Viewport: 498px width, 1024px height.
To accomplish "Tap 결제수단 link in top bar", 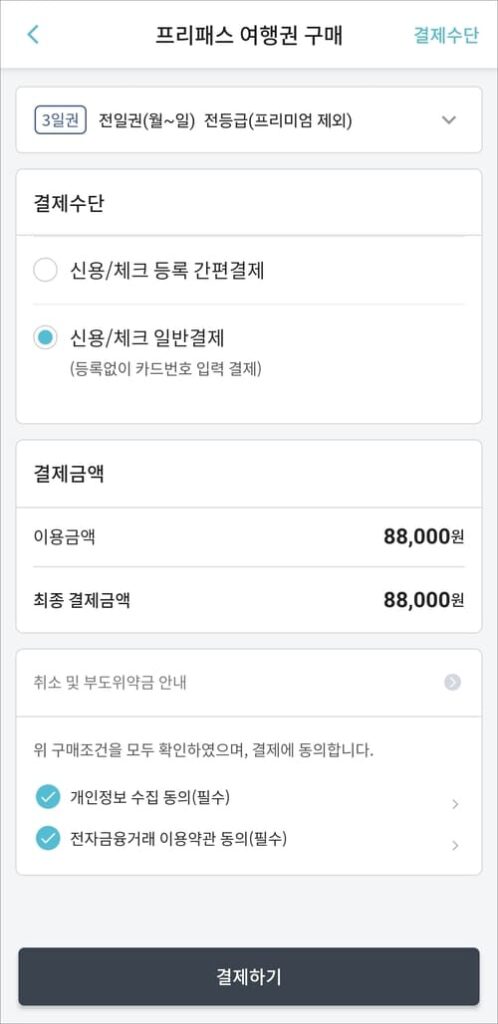I will 446,35.
